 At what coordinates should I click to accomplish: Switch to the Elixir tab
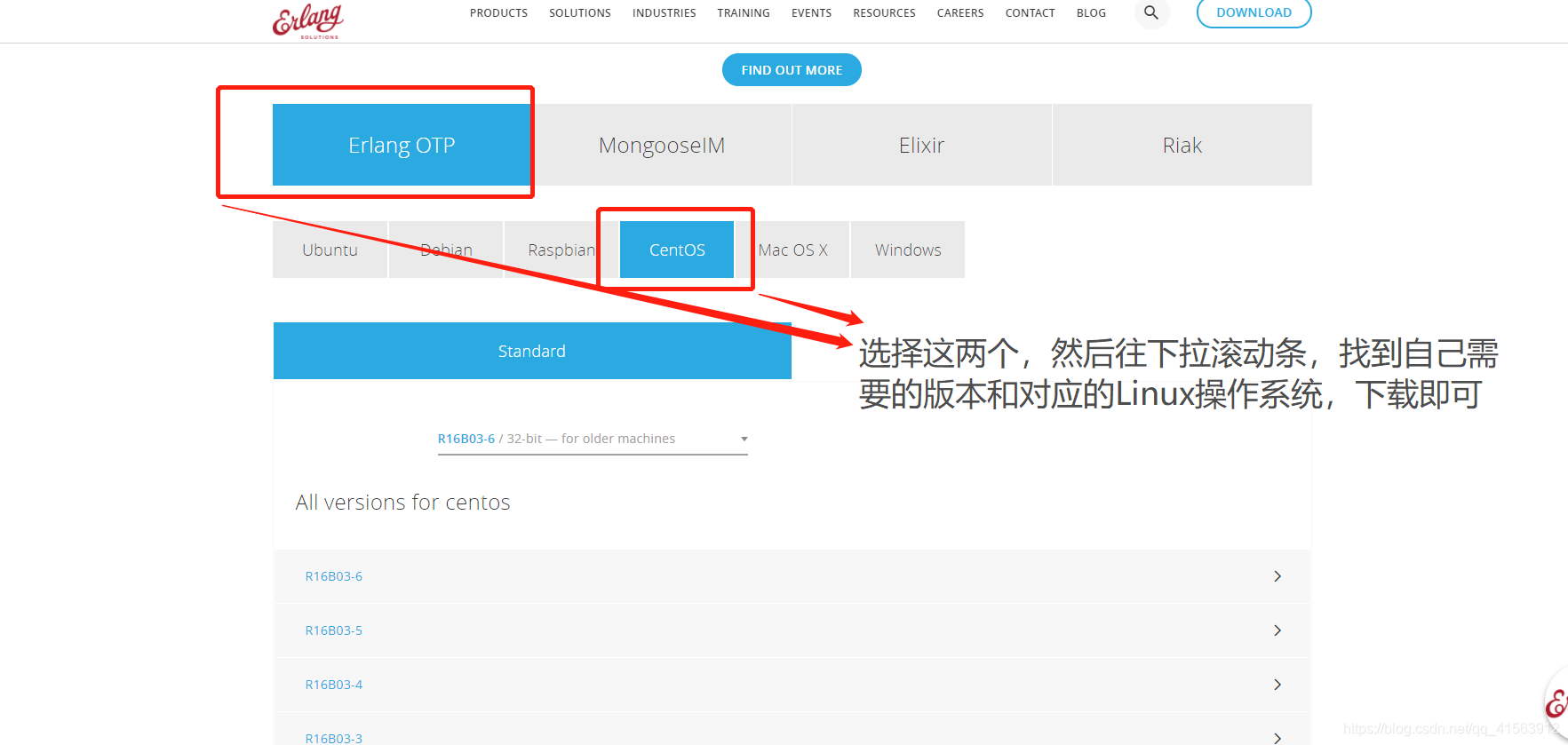pos(921,145)
